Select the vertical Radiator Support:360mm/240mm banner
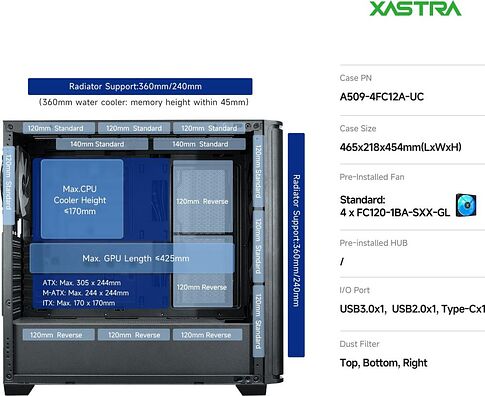 (296, 245)
